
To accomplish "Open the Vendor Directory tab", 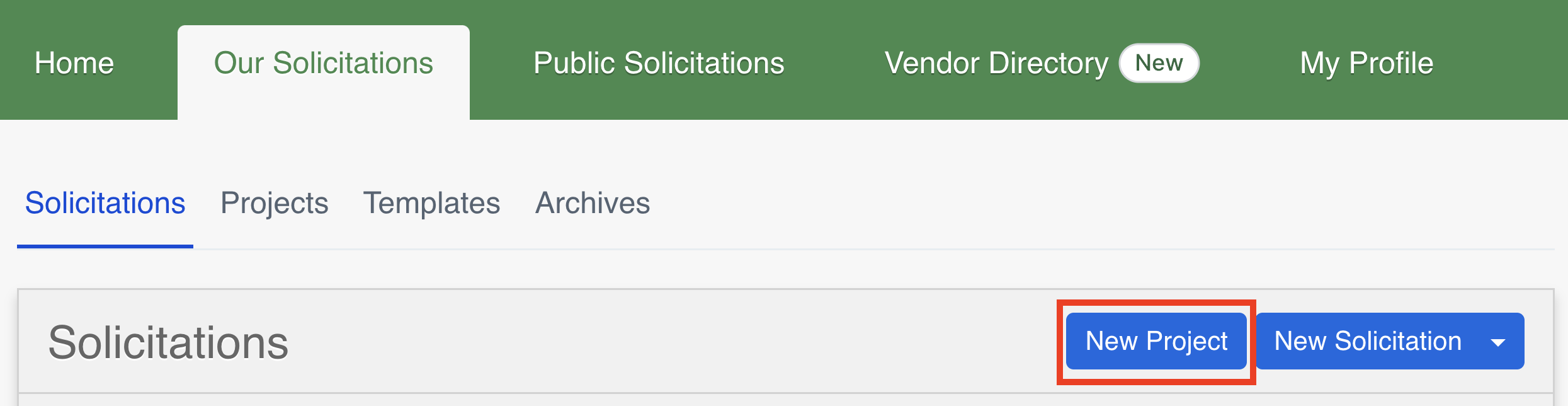I will (x=996, y=63).
